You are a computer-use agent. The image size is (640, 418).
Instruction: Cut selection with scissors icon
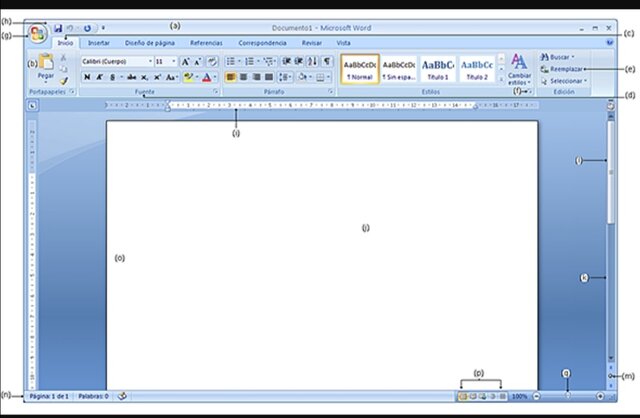click(x=63, y=58)
